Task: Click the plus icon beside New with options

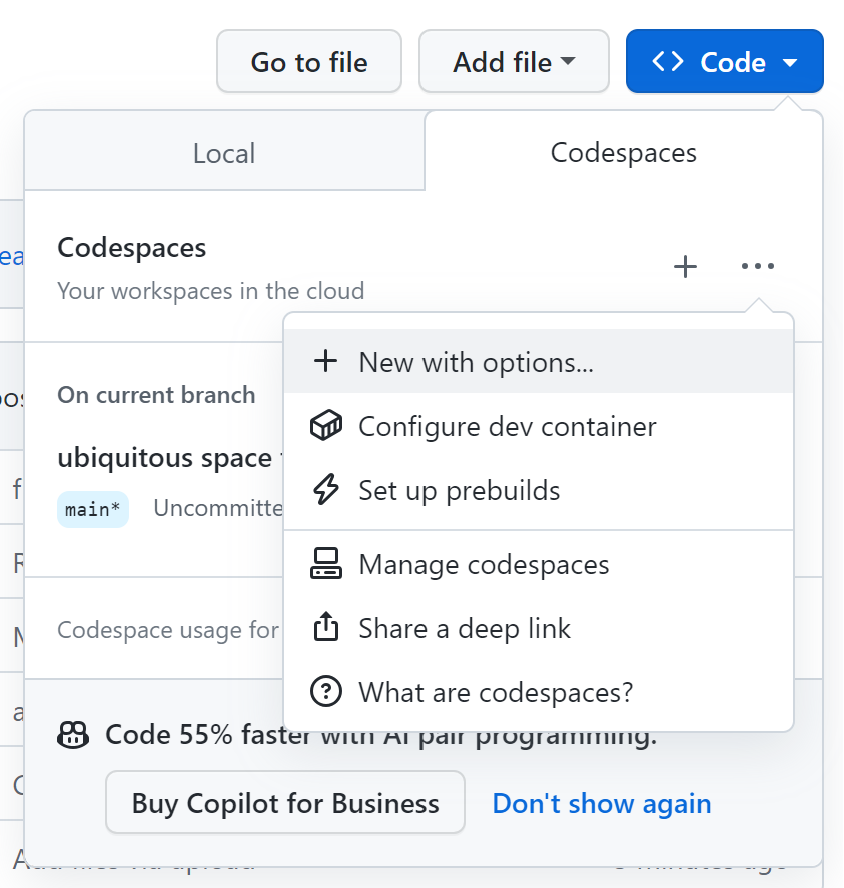Action: tap(326, 361)
